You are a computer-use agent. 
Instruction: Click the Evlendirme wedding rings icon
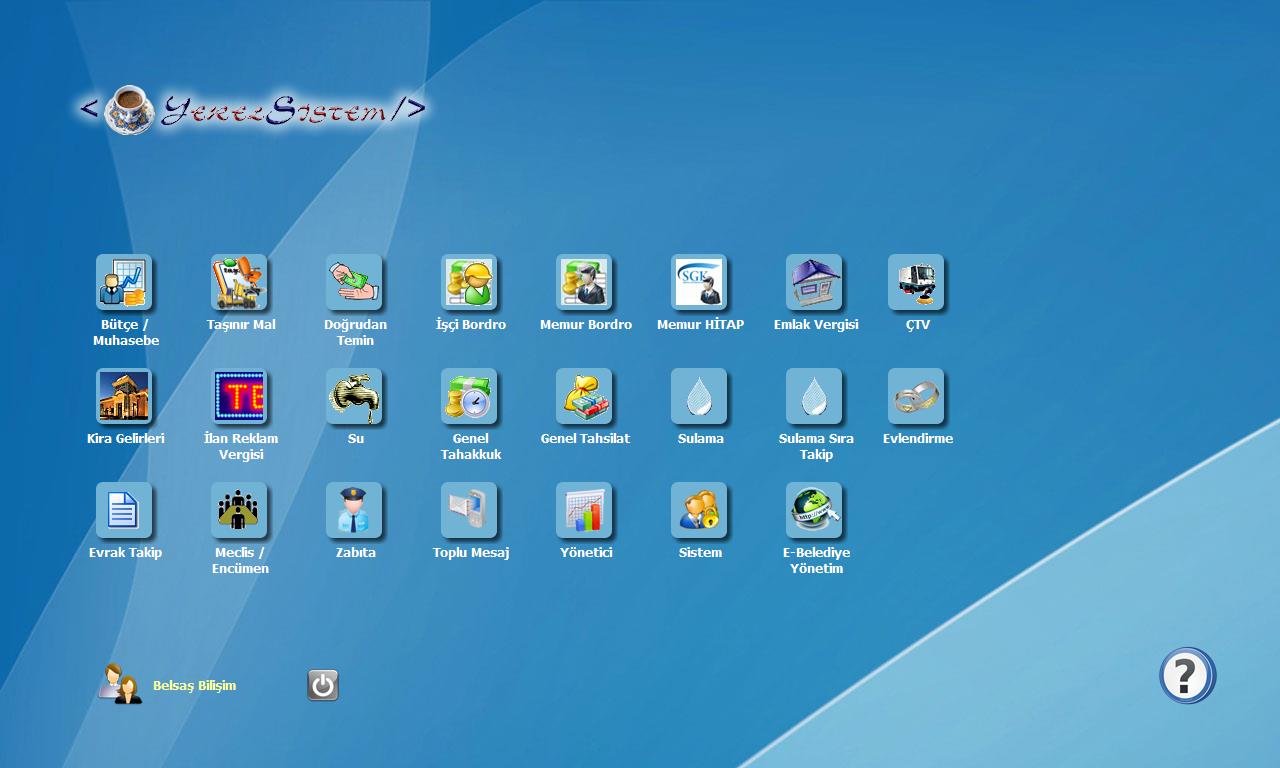point(916,396)
